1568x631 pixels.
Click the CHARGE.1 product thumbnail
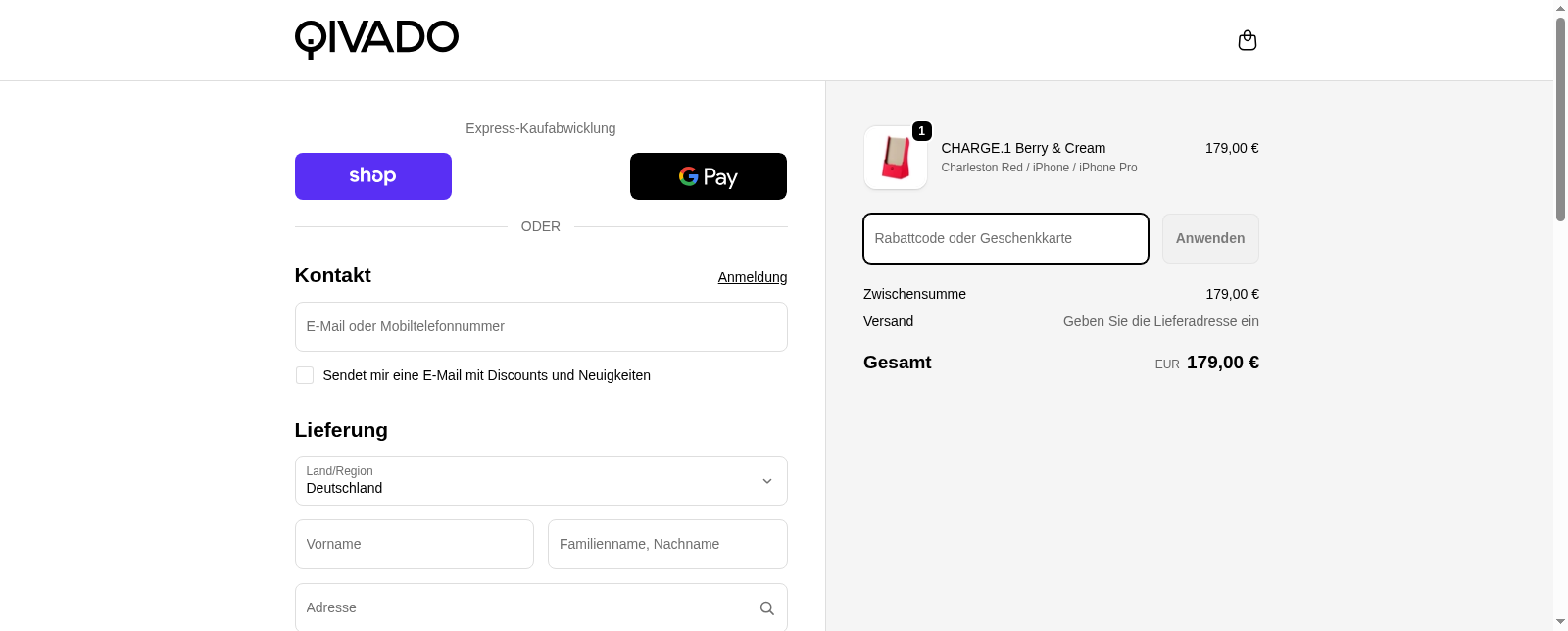coord(896,158)
